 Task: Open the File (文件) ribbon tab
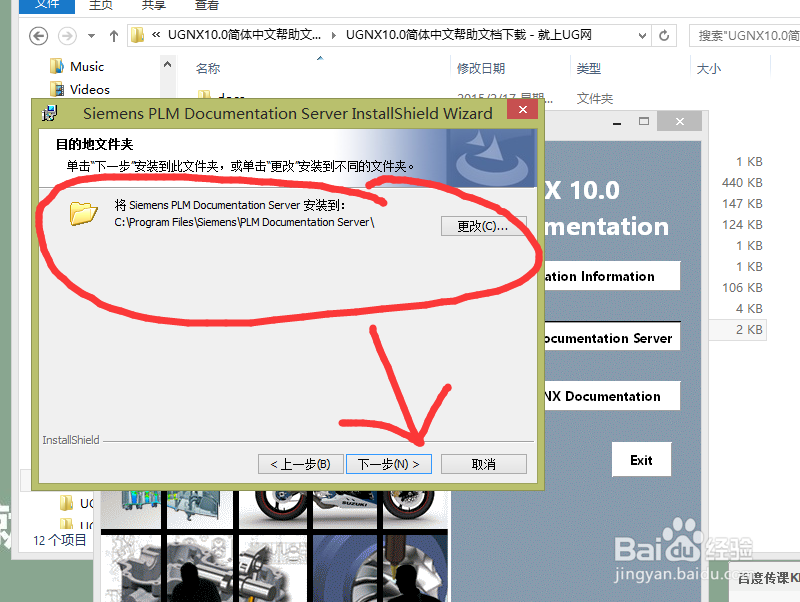47,5
